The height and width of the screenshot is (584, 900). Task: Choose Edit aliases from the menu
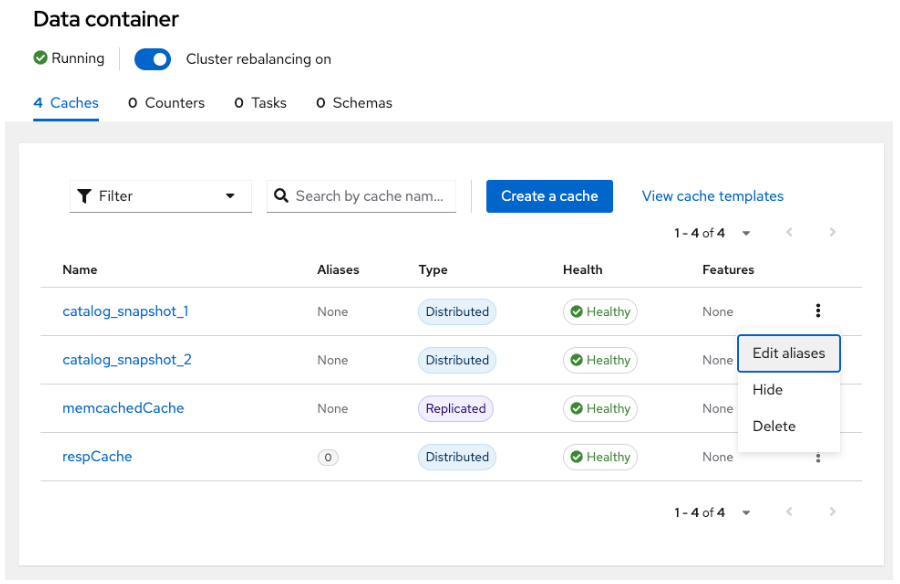pyautogui.click(x=789, y=353)
